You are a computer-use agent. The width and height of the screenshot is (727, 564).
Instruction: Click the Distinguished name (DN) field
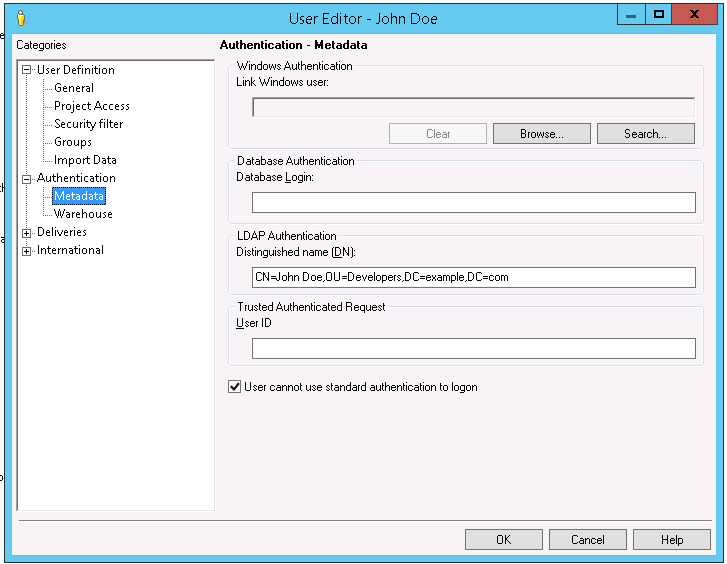pyautogui.click(x=473, y=277)
